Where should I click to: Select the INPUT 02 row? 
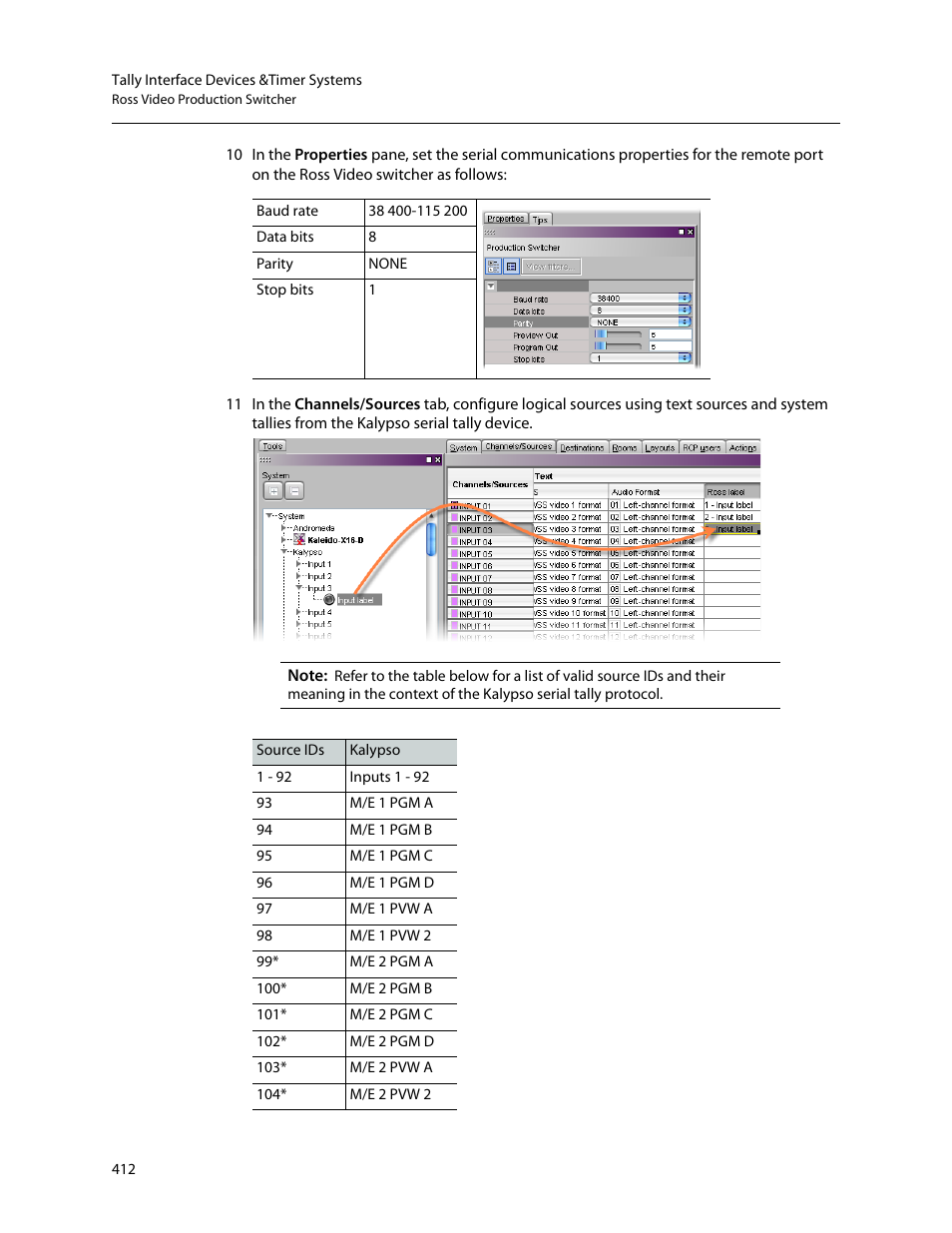click(x=491, y=518)
